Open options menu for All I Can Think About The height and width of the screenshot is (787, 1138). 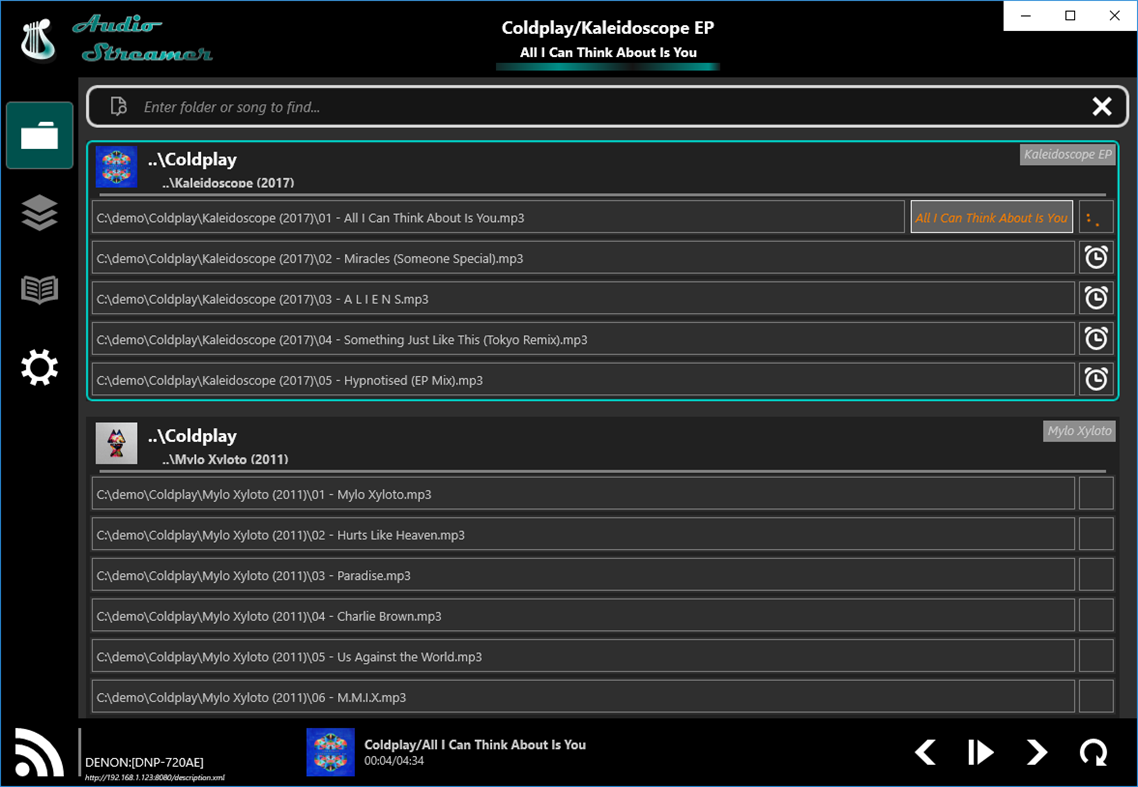click(1096, 216)
